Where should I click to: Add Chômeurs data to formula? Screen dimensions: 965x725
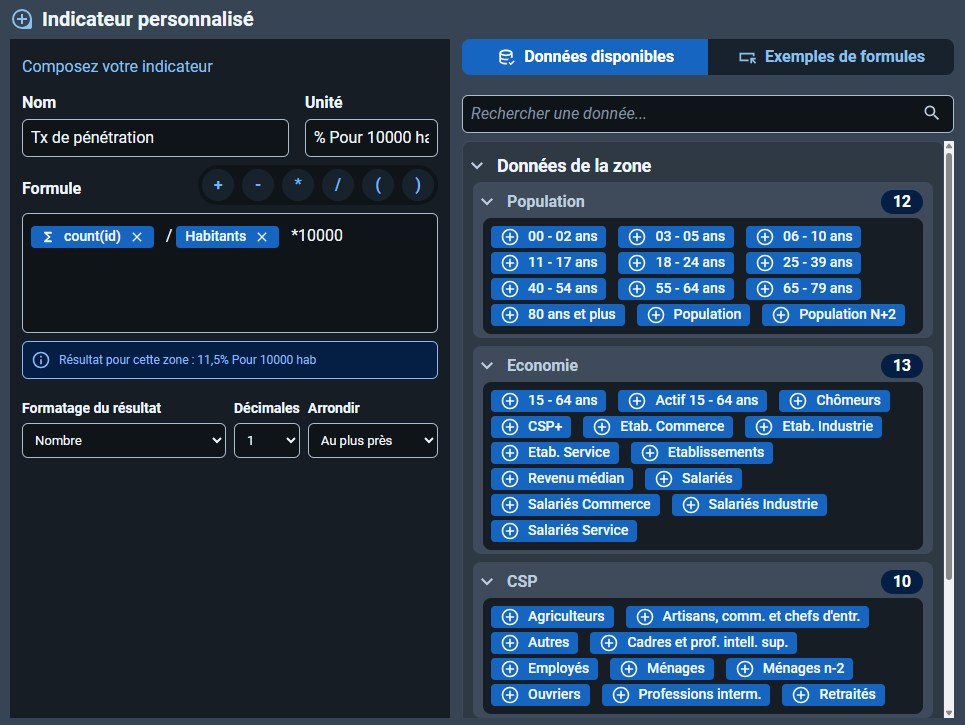click(834, 401)
